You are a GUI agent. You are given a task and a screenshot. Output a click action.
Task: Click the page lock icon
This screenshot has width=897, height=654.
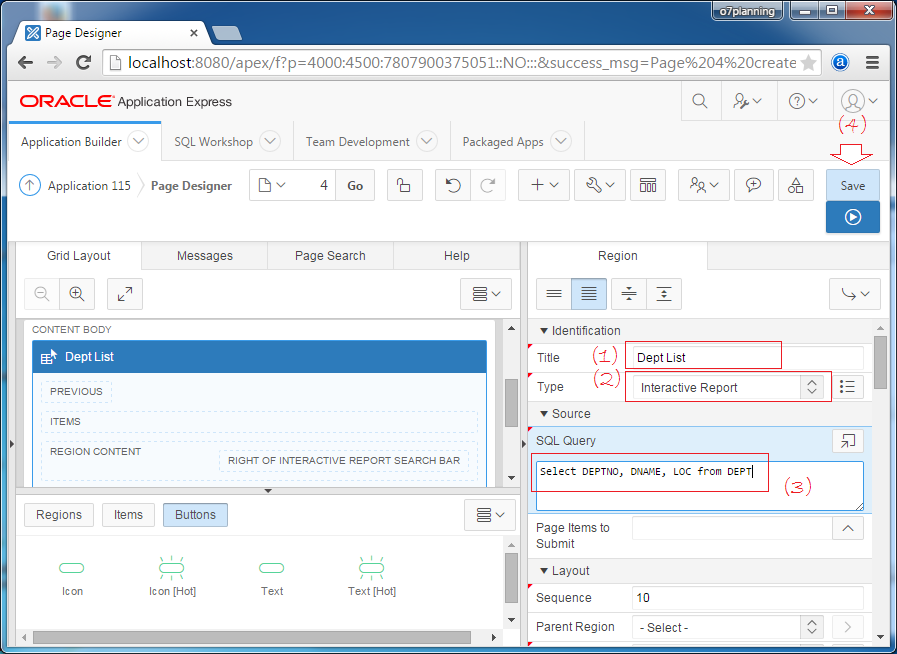pos(404,185)
